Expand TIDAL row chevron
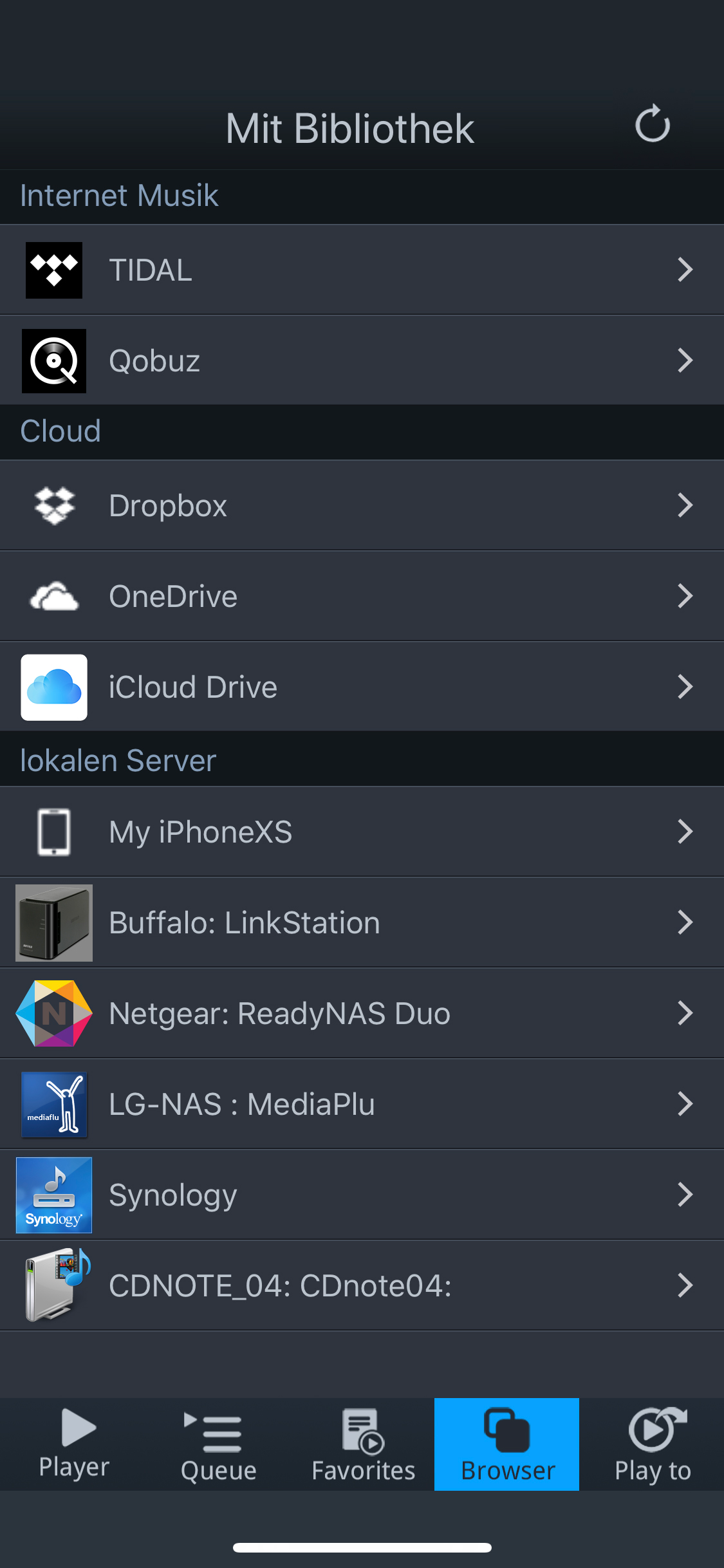The image size is (724, 1568). (685, 270)
